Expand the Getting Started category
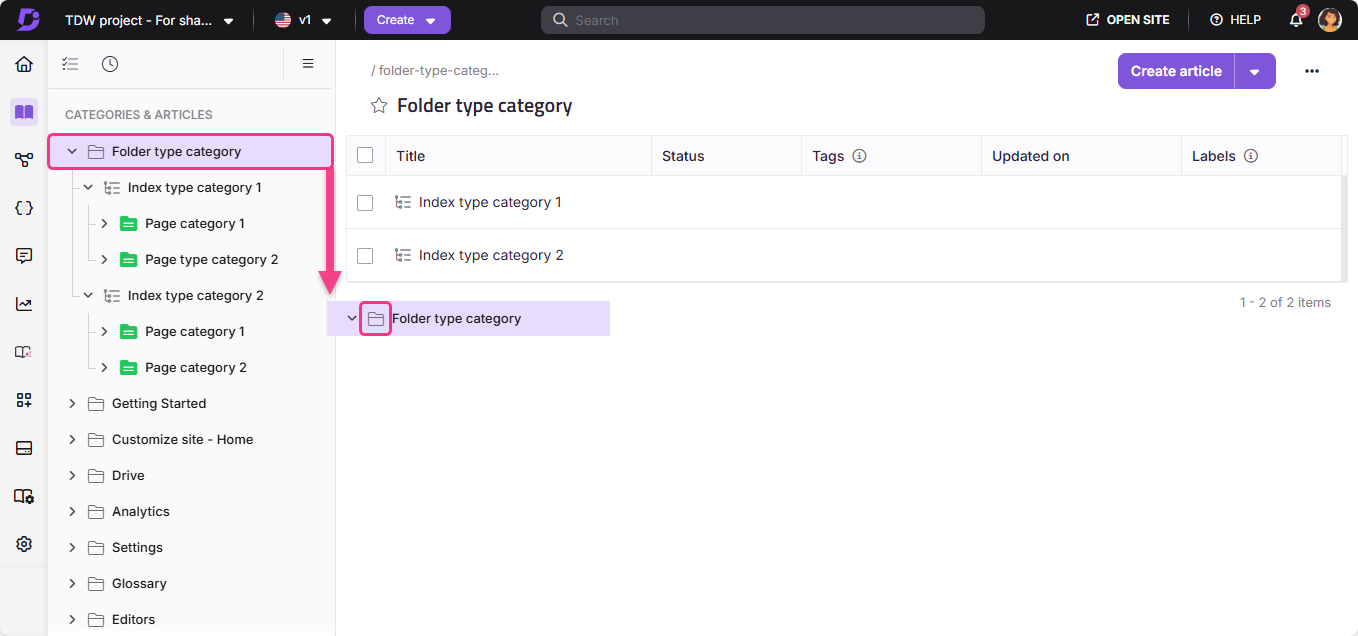 tap(71, 403)
